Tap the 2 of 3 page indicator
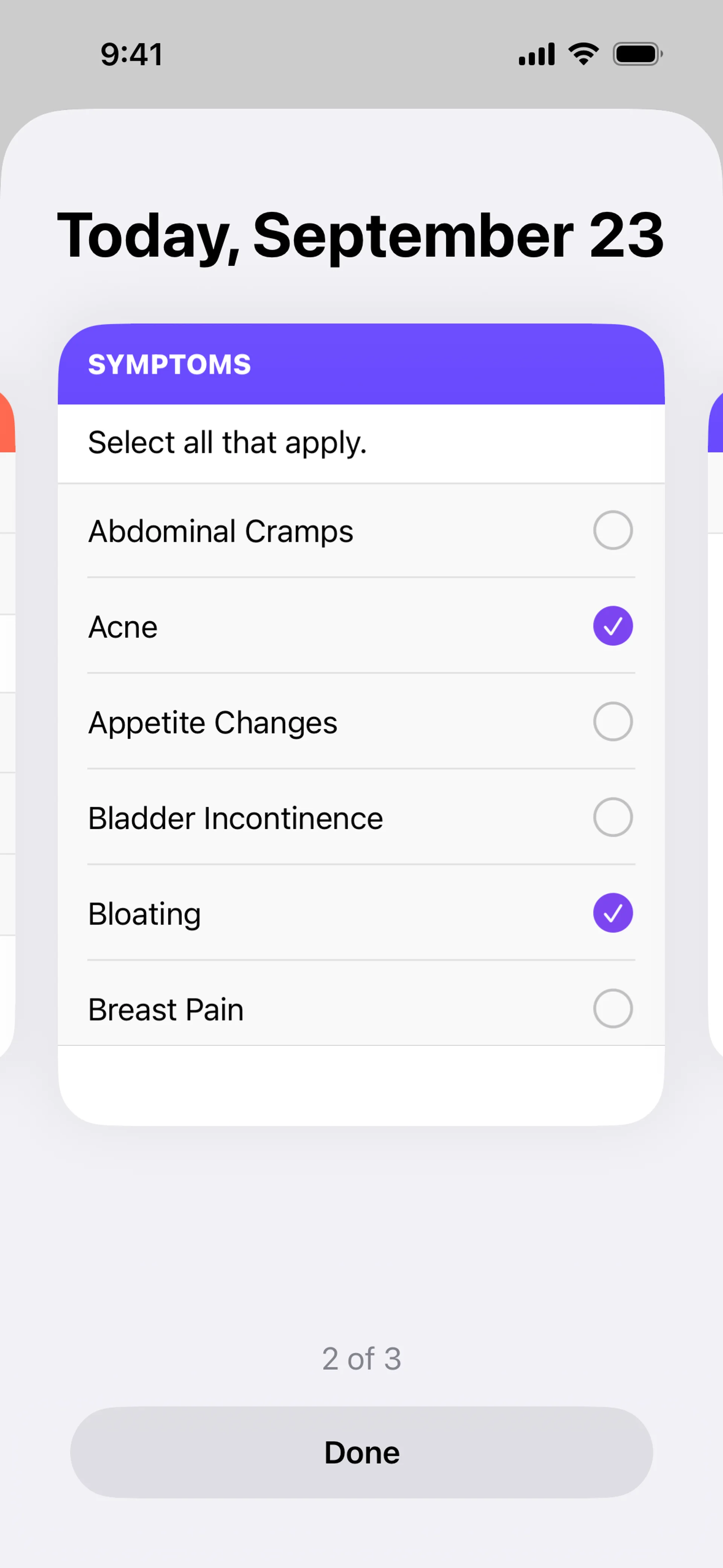This screenshot has width=723, height=1568. pyautogui.click(x=361, y=1359)
